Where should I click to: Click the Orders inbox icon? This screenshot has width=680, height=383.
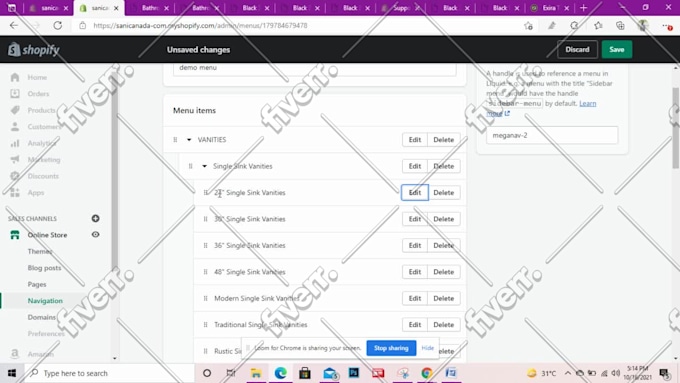15,94
